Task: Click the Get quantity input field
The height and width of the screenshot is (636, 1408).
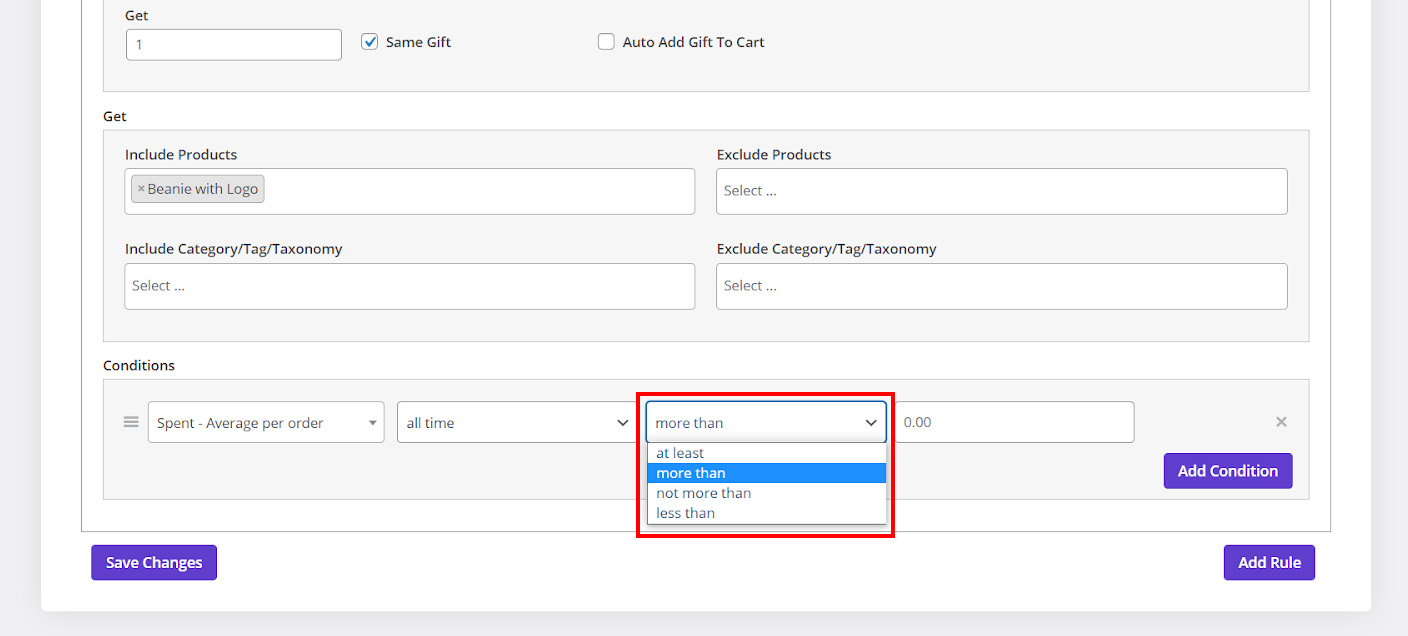Action: pyautogui.click(x=233, y=45)
